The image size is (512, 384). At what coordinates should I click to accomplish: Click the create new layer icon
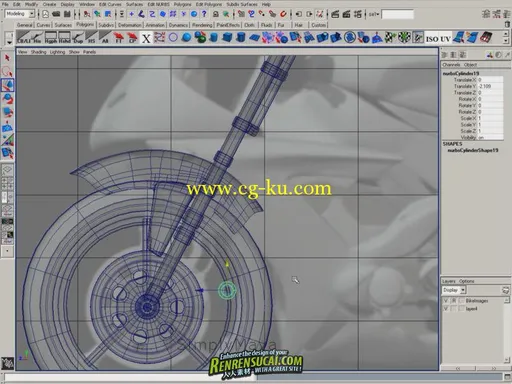click(x=506, y=290)
